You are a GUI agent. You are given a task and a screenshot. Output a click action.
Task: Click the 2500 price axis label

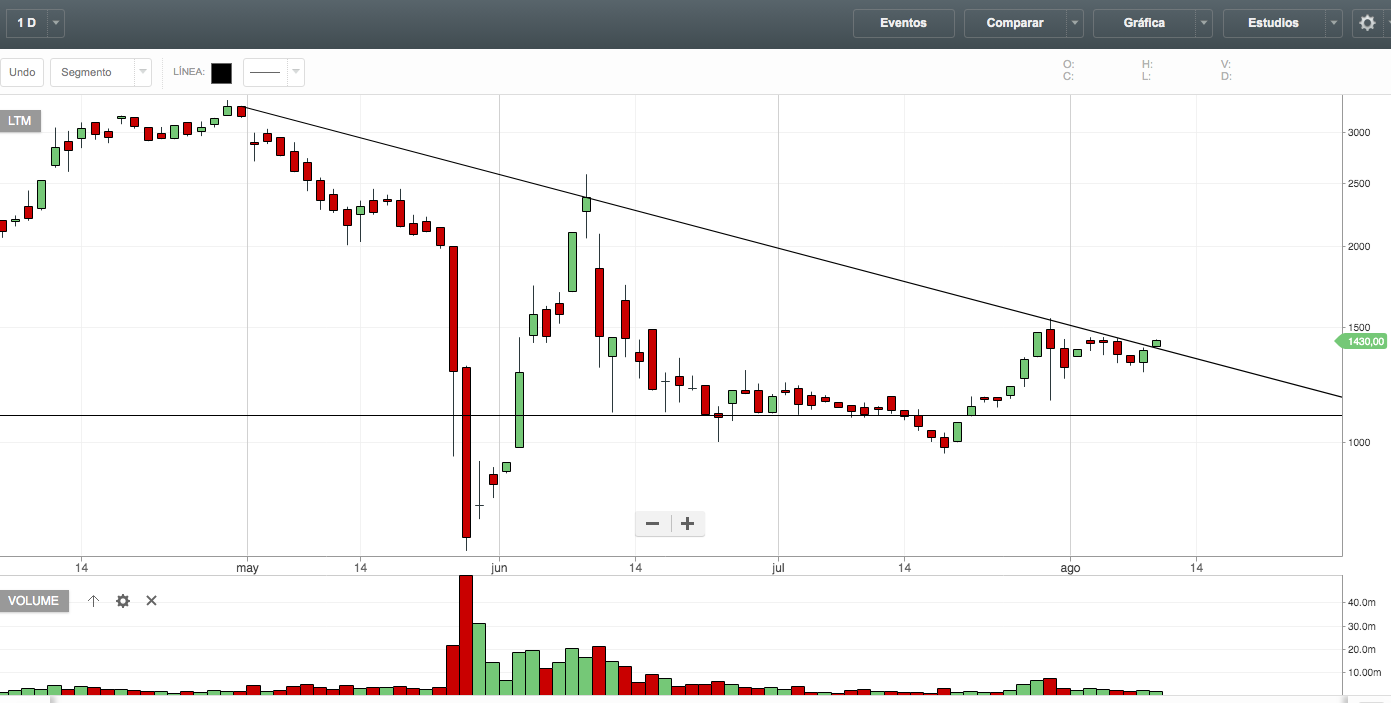[x=1359, y=184]
